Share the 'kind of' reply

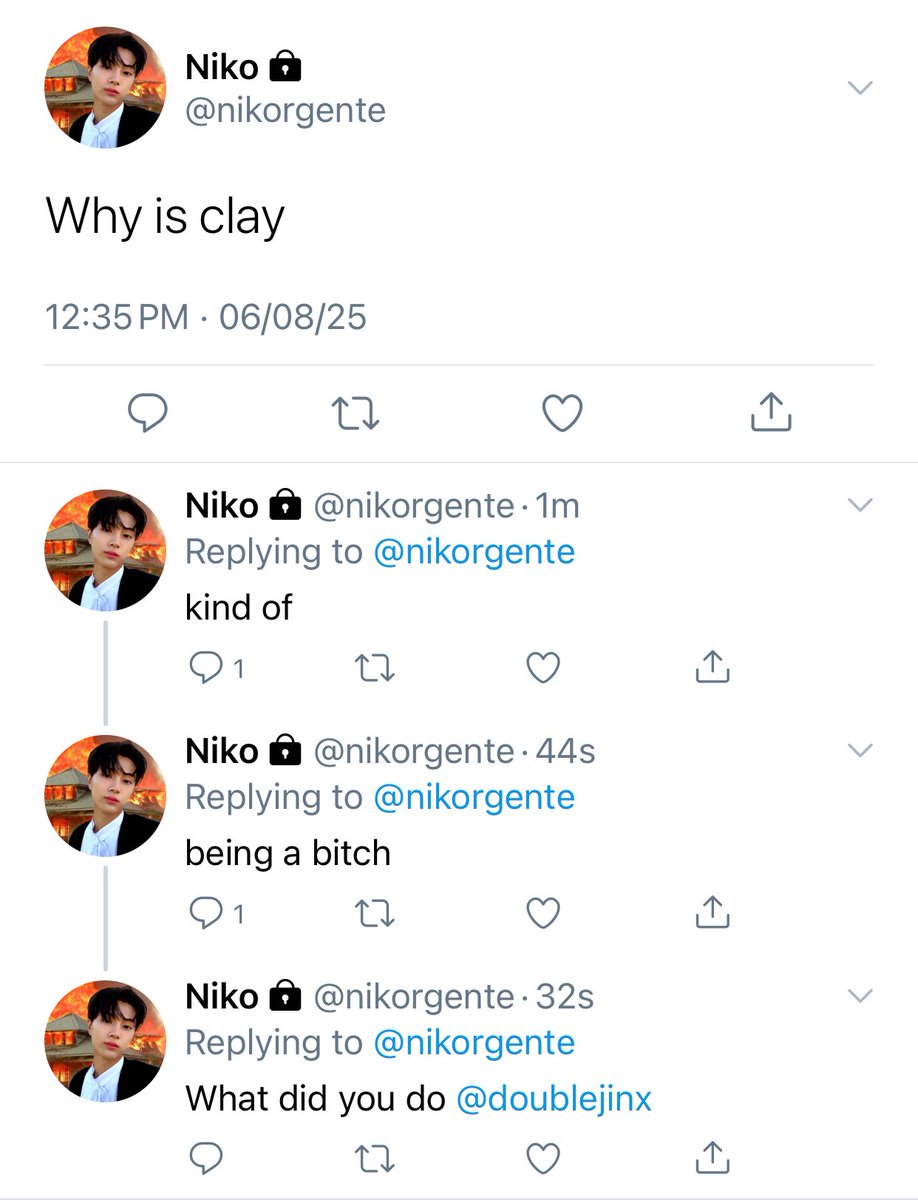point(712,666)
